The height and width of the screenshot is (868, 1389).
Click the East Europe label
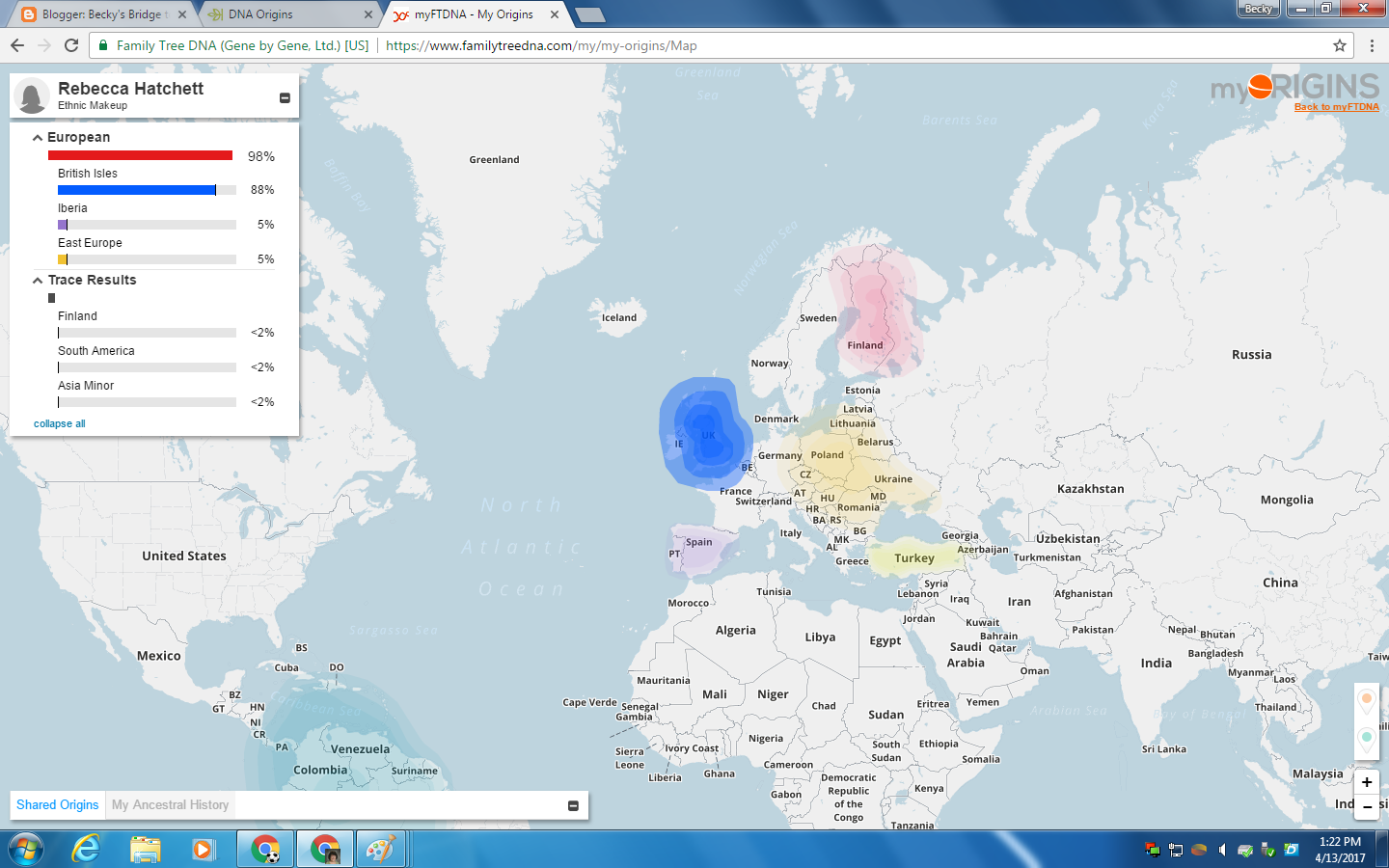(x=90, y=243)
